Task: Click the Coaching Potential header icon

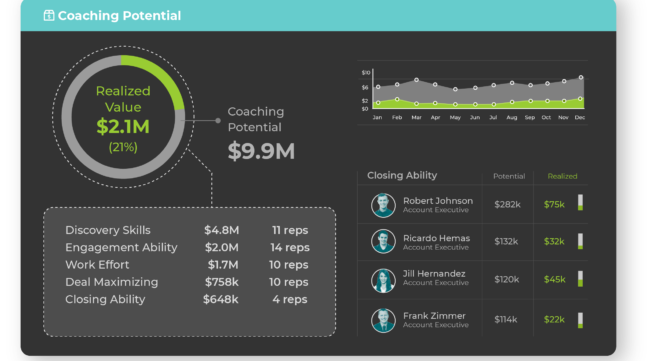Action: pos(49,15)
